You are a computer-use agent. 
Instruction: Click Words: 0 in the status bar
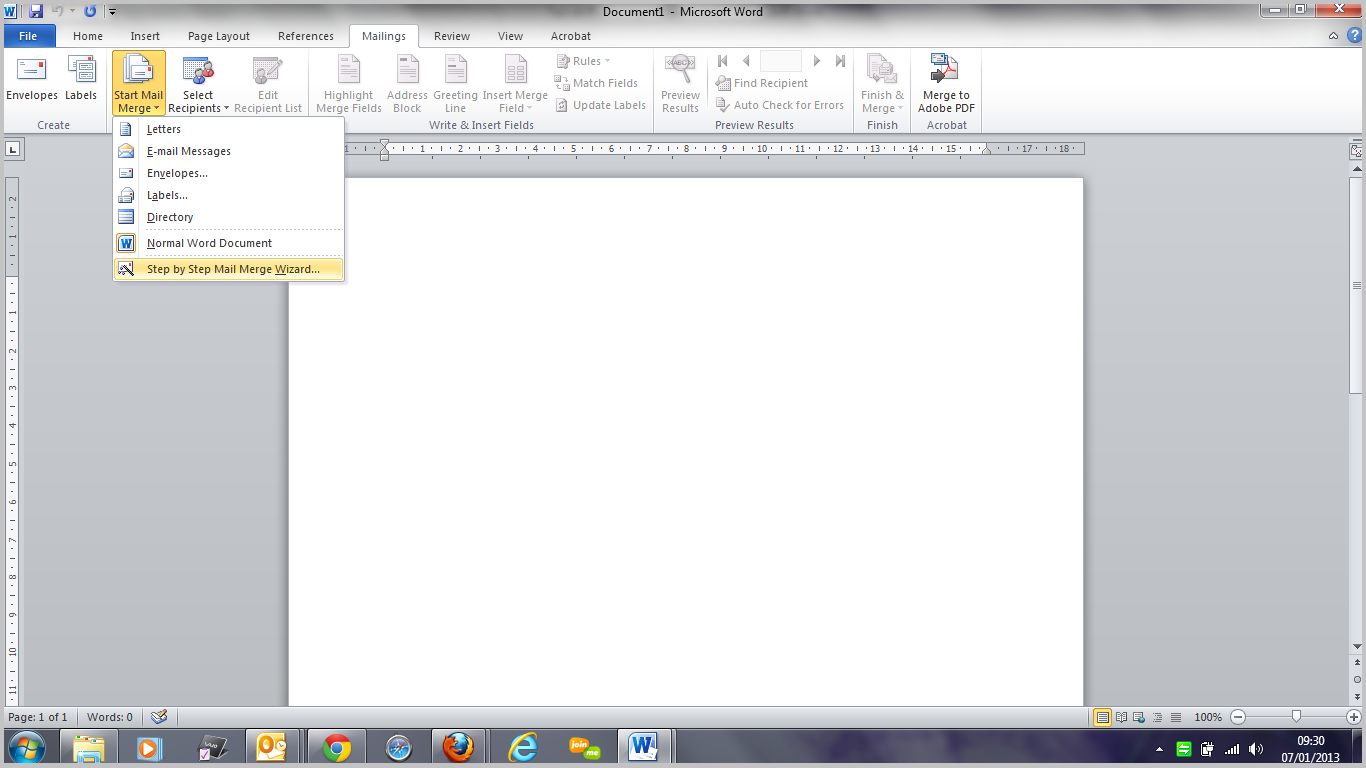tap(110, 717)
